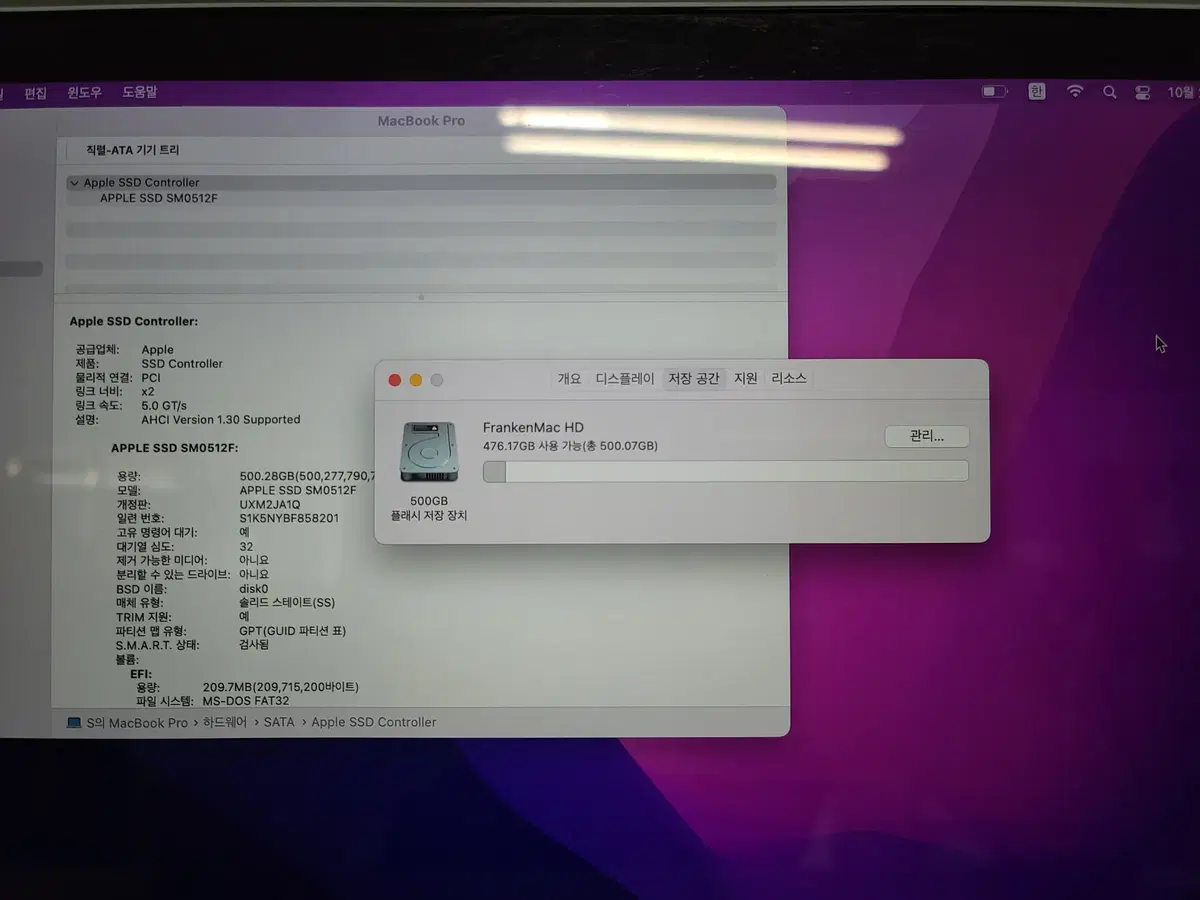Click 하드웨어 in the path bar
Viewport: 1200px width, 900px height.
(226, 722)
